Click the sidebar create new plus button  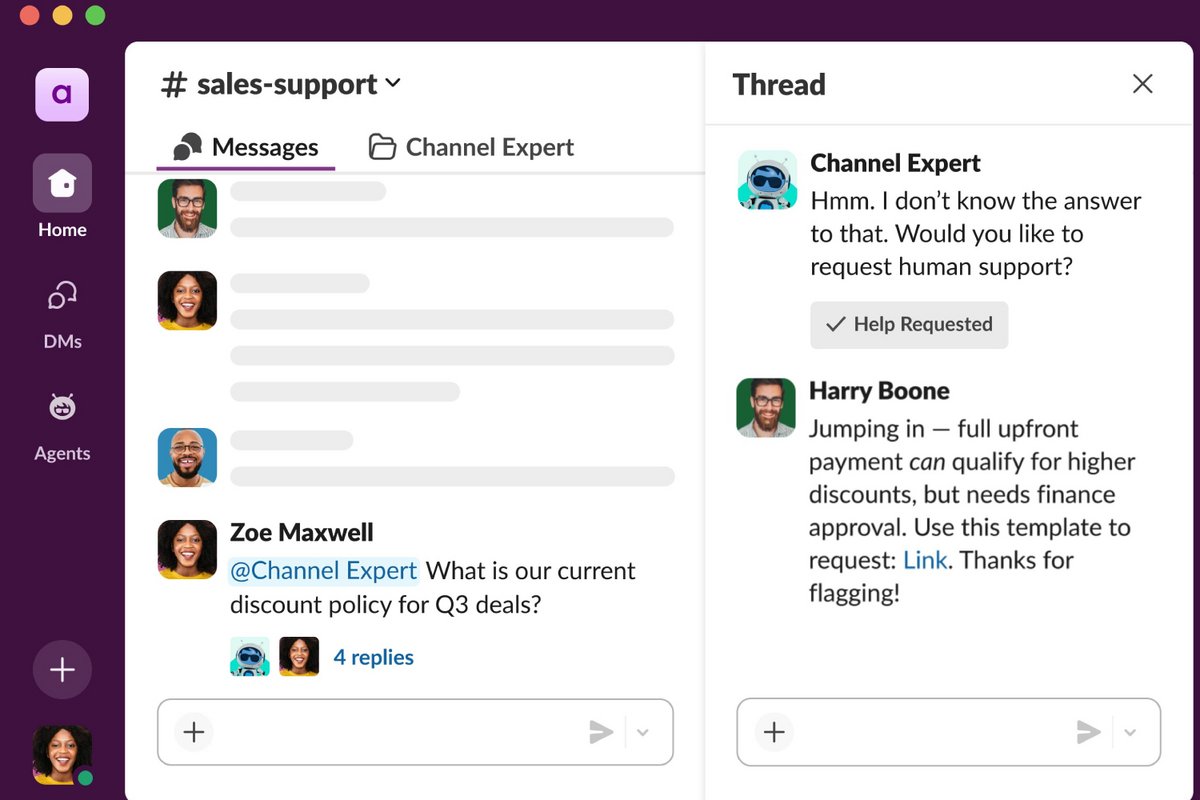pos(62,670)
